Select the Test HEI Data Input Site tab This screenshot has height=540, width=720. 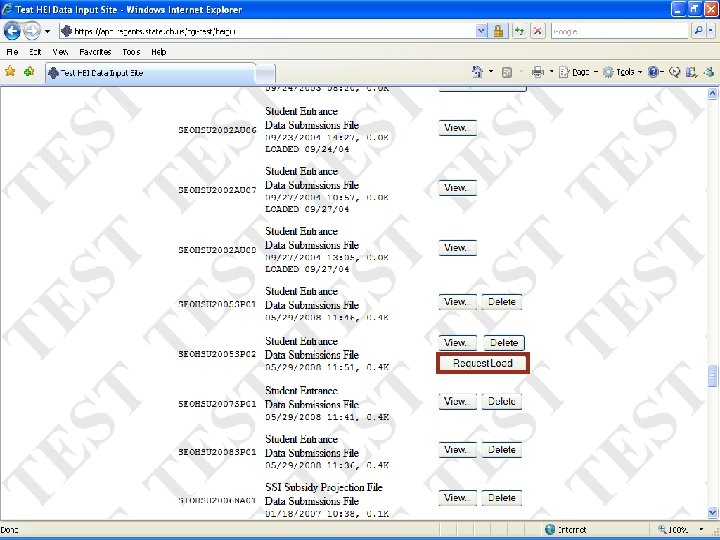(x=150, y=73)
